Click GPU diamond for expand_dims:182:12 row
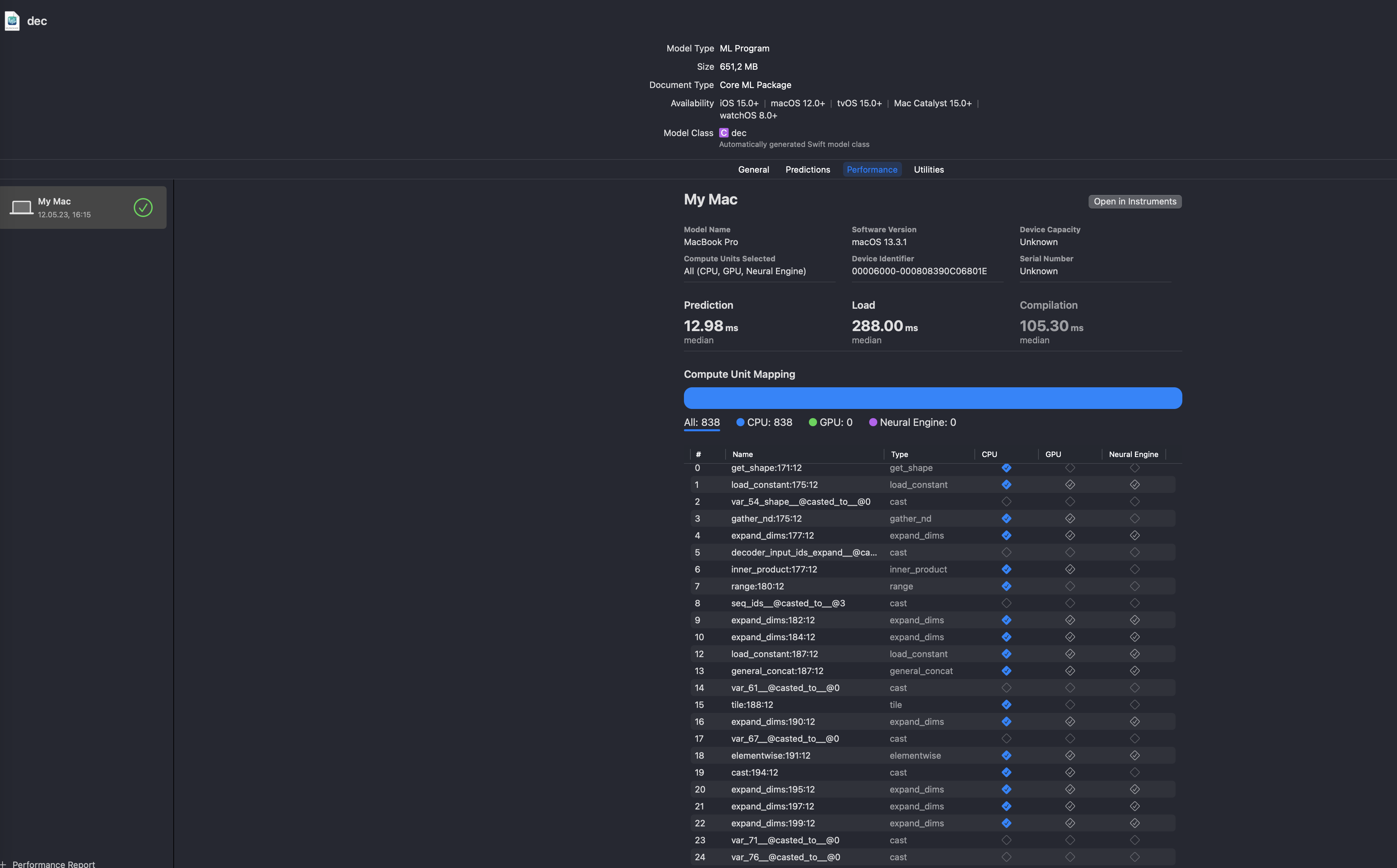Viewport: 1397px width, 868px height. click(1070, 620)
